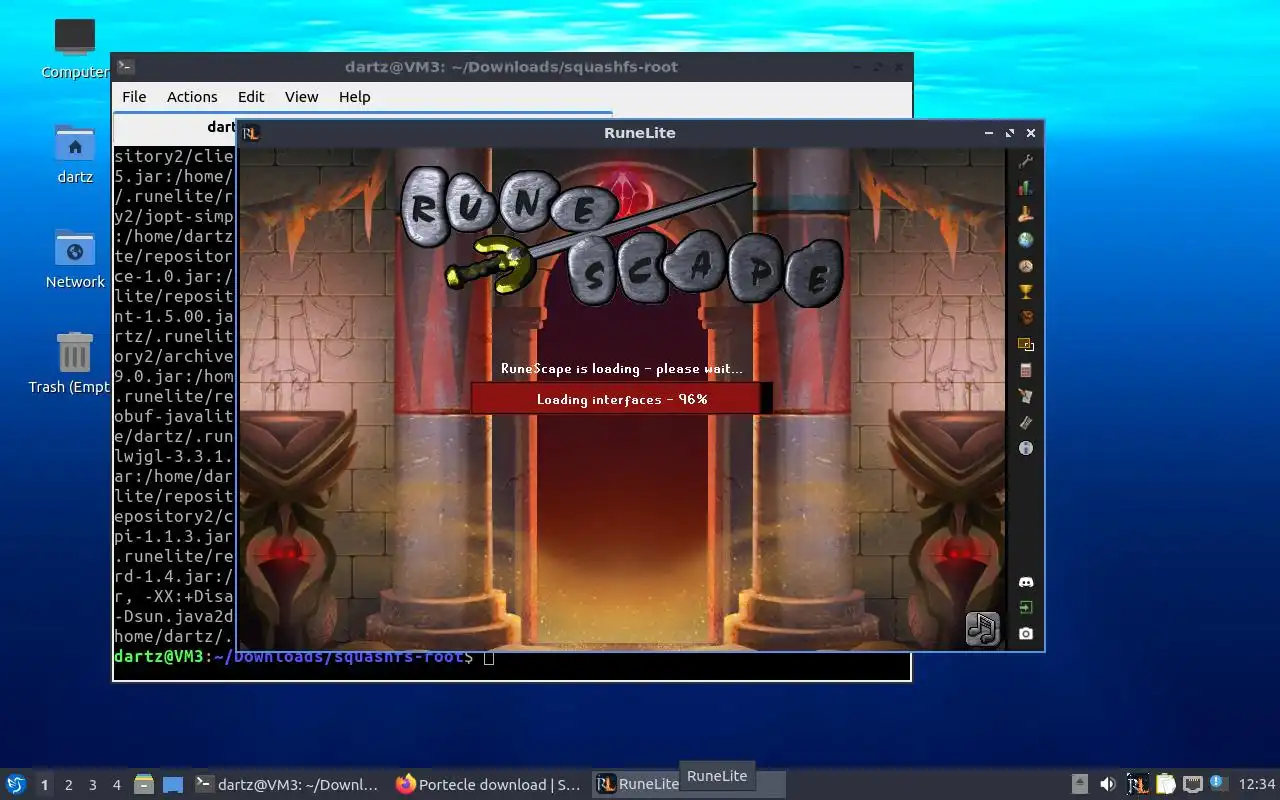
Task: Switch to workspace 2
Action: coord(68,785)
